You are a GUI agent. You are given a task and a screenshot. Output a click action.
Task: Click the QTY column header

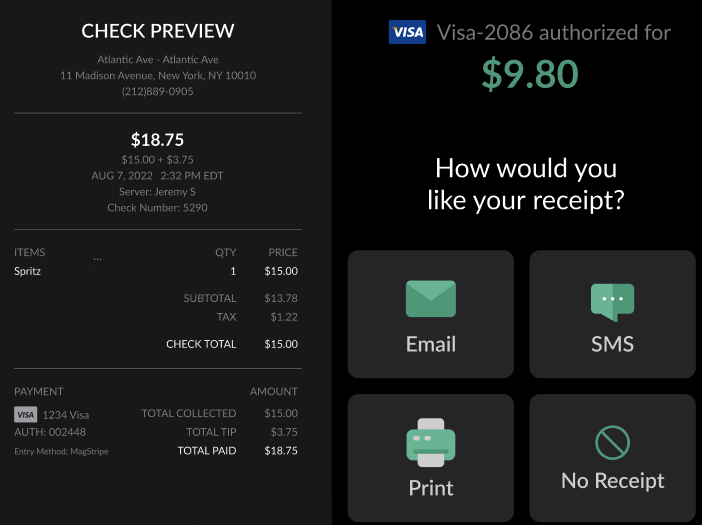225,252
